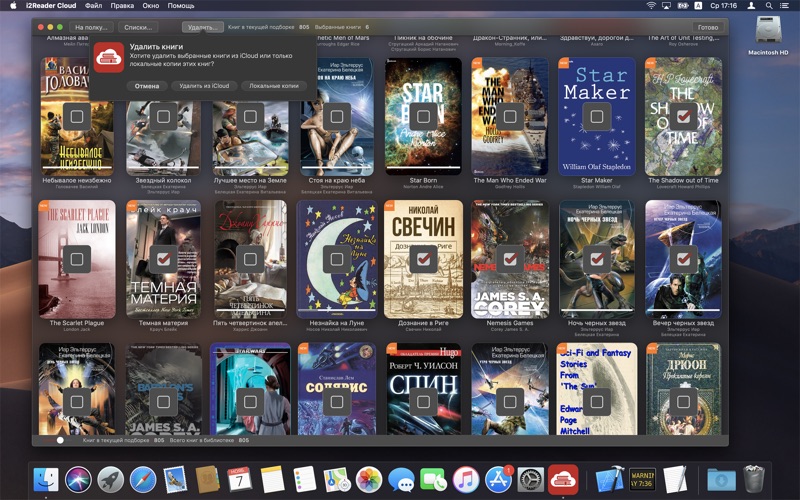
Task: Check the Star Born book checkbox
Action: coord(423,117)
